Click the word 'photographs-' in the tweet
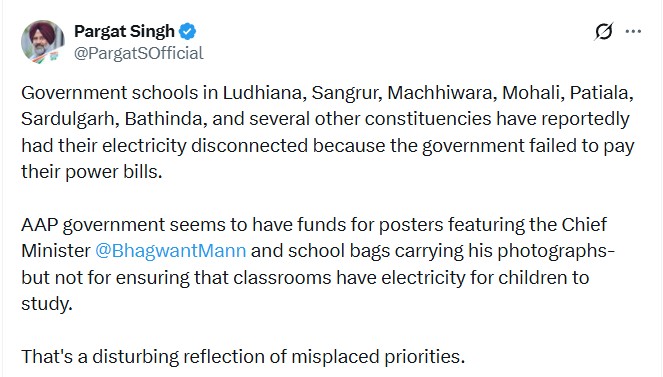 556,251
